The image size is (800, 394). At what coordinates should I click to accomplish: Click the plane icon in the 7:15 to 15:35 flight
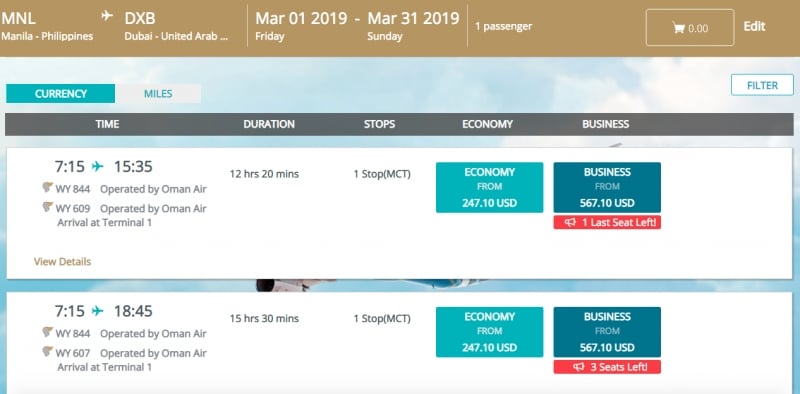[x=97, y=166]
